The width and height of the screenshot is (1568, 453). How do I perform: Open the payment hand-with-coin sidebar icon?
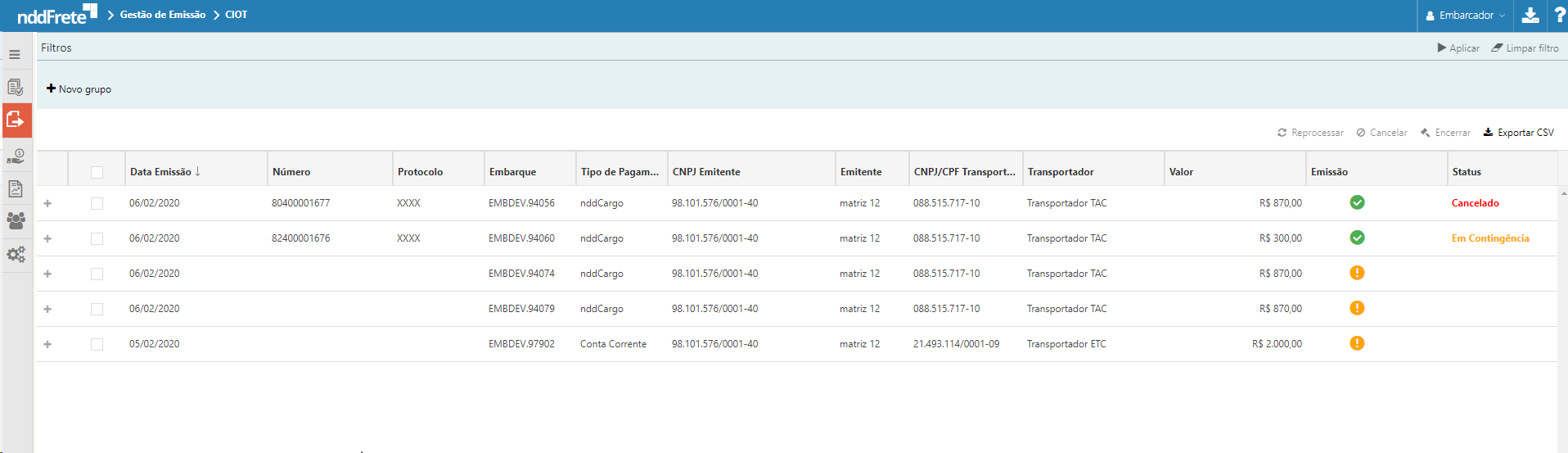pyautogui.click(x=16, y=156)
